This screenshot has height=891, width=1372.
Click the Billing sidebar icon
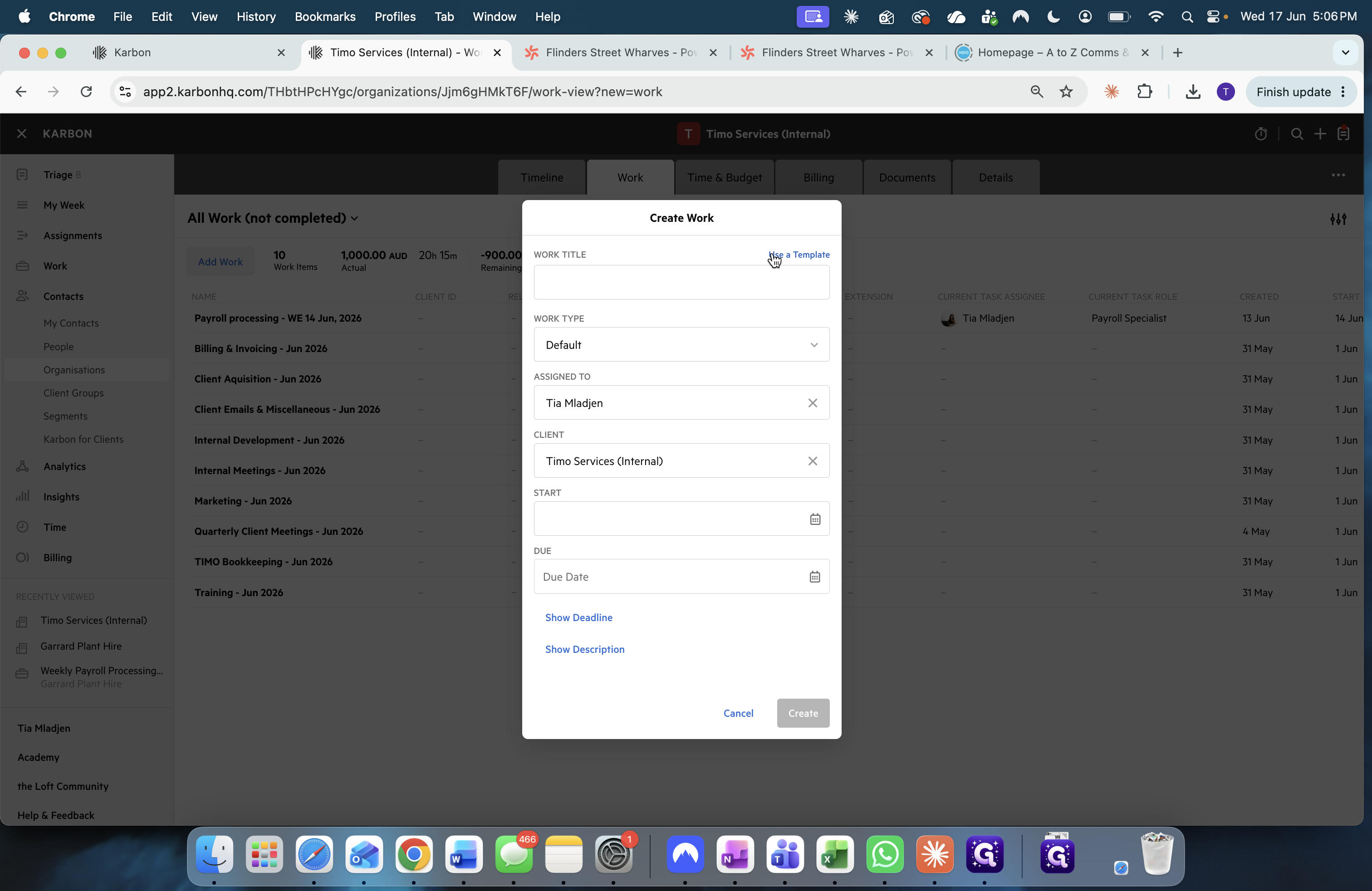pyautogui.click(x=23, y=557)
